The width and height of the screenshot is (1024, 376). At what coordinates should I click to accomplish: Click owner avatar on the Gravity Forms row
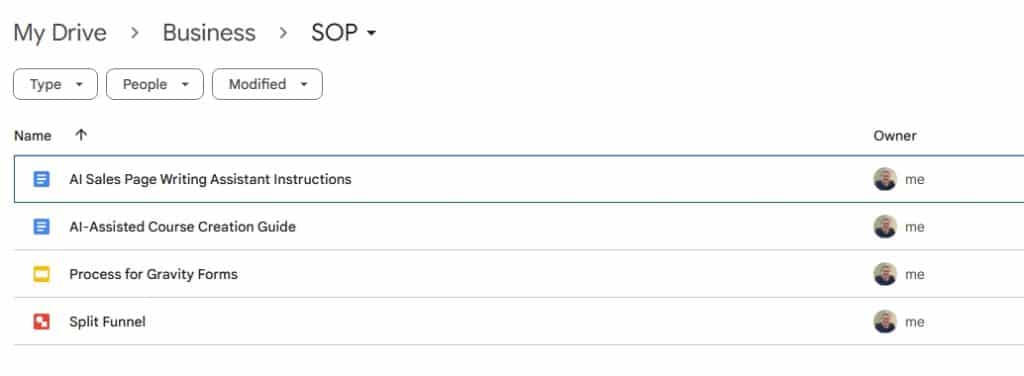coord(885,274)
